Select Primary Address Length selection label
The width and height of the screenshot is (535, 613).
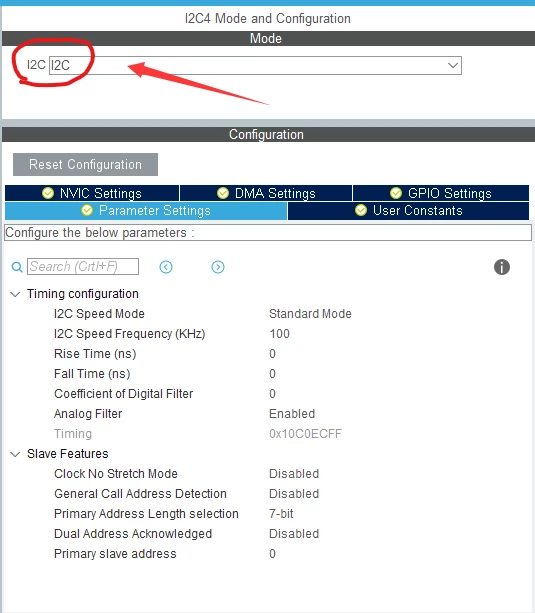coord(146,514)
